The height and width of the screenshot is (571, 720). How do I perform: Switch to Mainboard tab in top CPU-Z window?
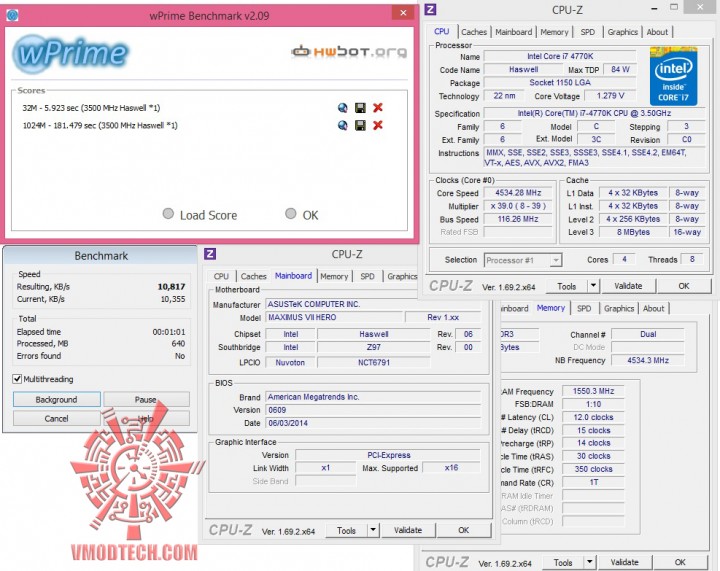click(513, 32)
